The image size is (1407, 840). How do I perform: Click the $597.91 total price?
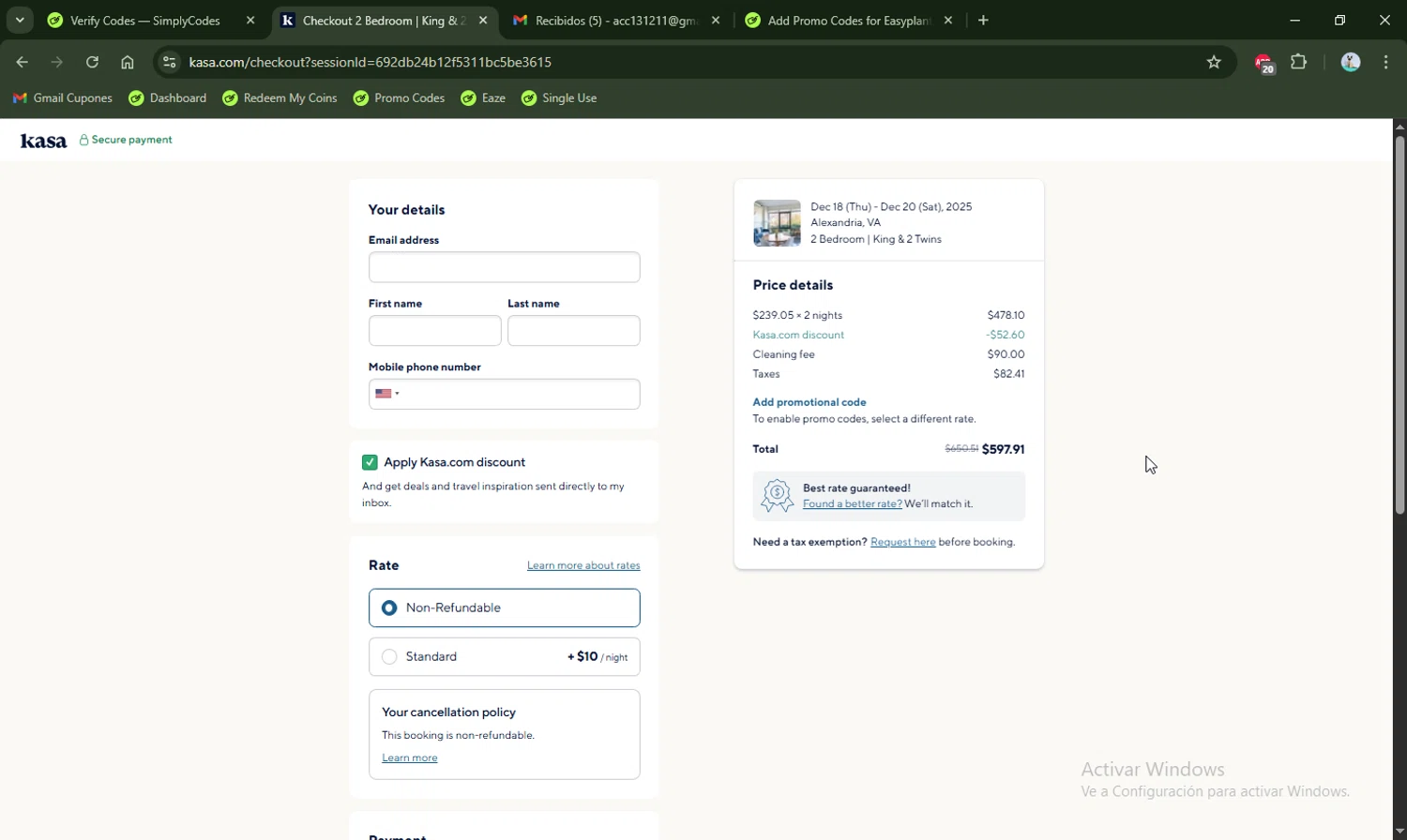click(x=1003, y=449)
